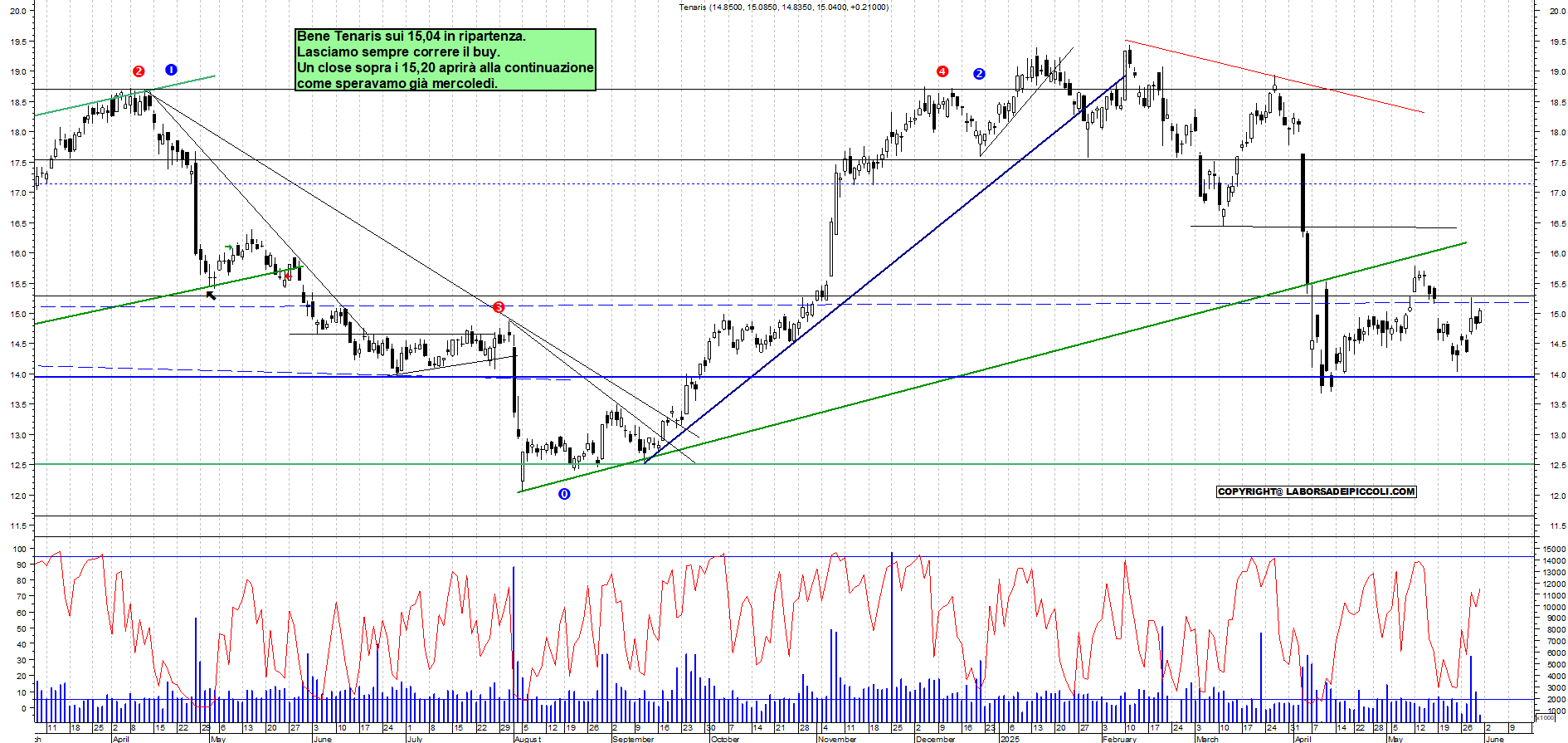Viewport: 1568px width, 743px height.
Task: Click the '2025' year label on the time axis
Action: [x=1010, y=739]
